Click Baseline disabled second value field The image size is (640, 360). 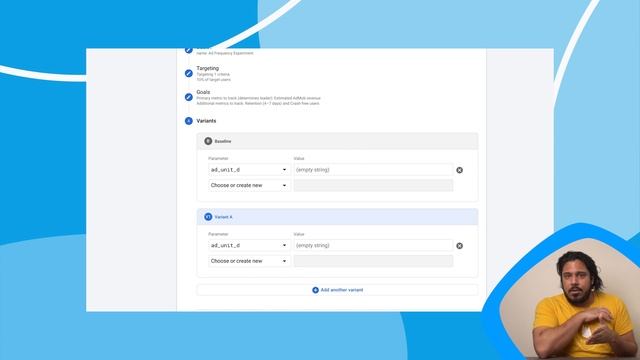point(373,185)
